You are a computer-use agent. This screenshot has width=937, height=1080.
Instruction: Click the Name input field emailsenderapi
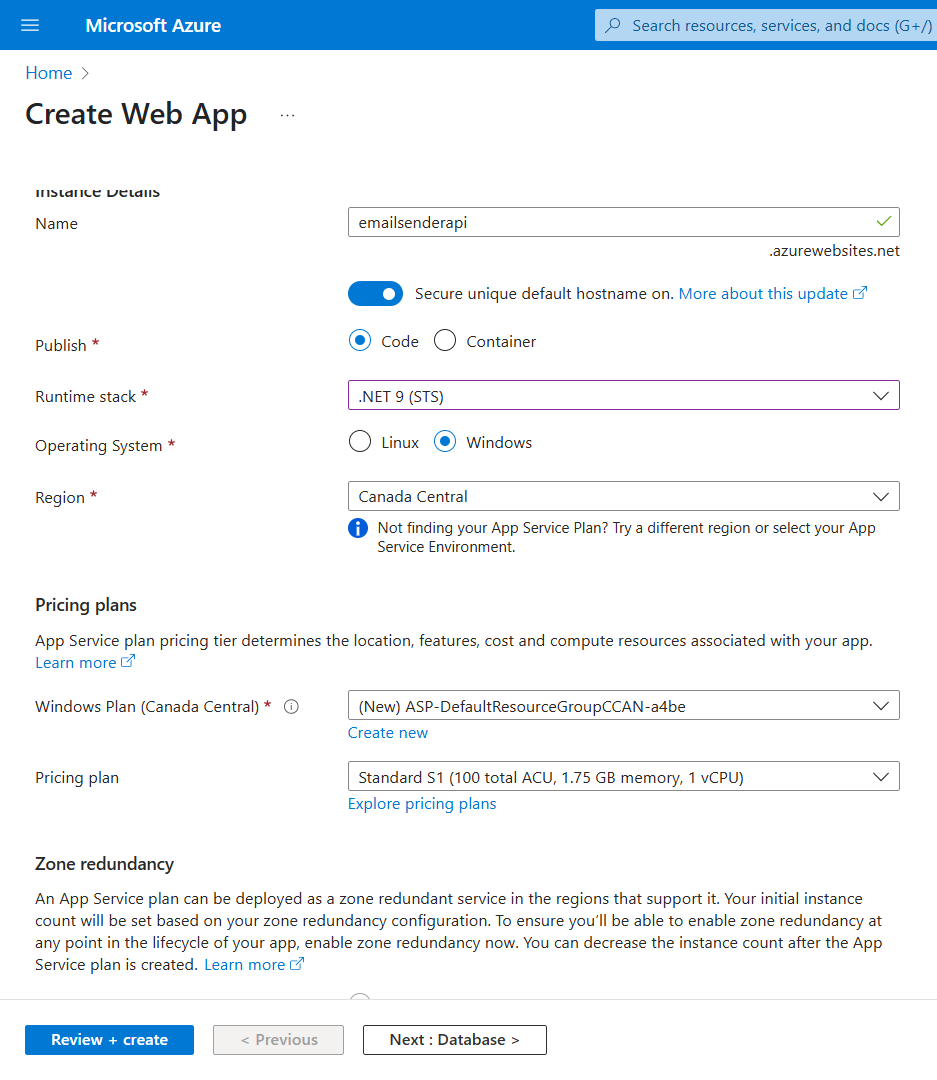(624, 222)
